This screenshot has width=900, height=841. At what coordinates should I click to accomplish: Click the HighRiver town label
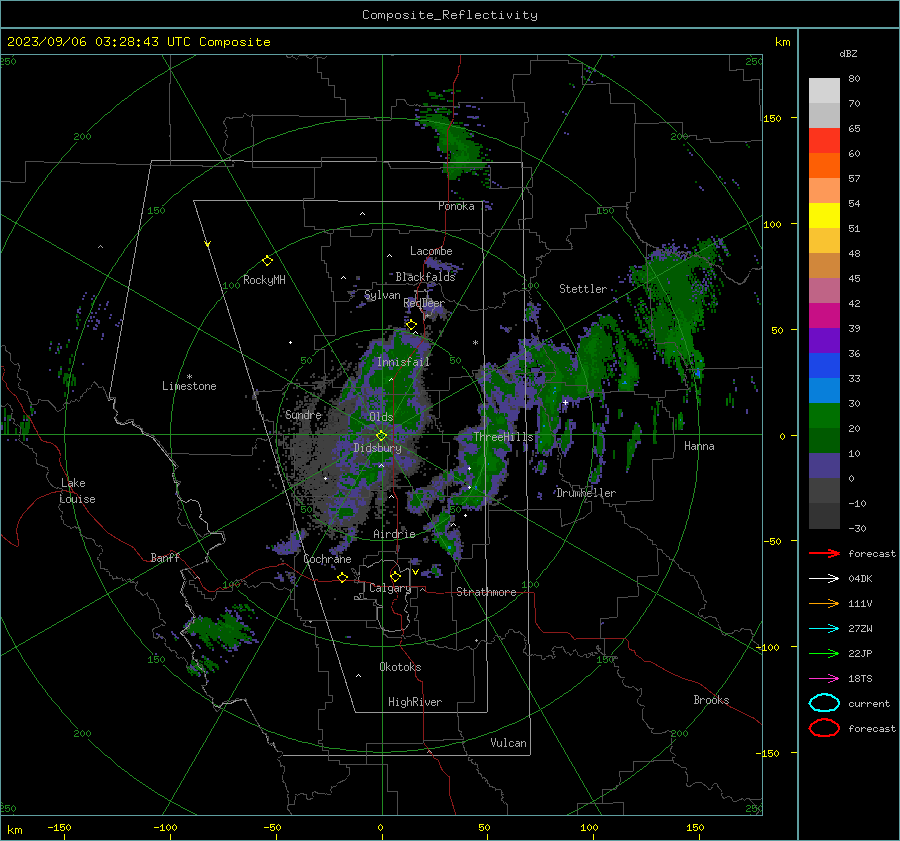point(415,702)
